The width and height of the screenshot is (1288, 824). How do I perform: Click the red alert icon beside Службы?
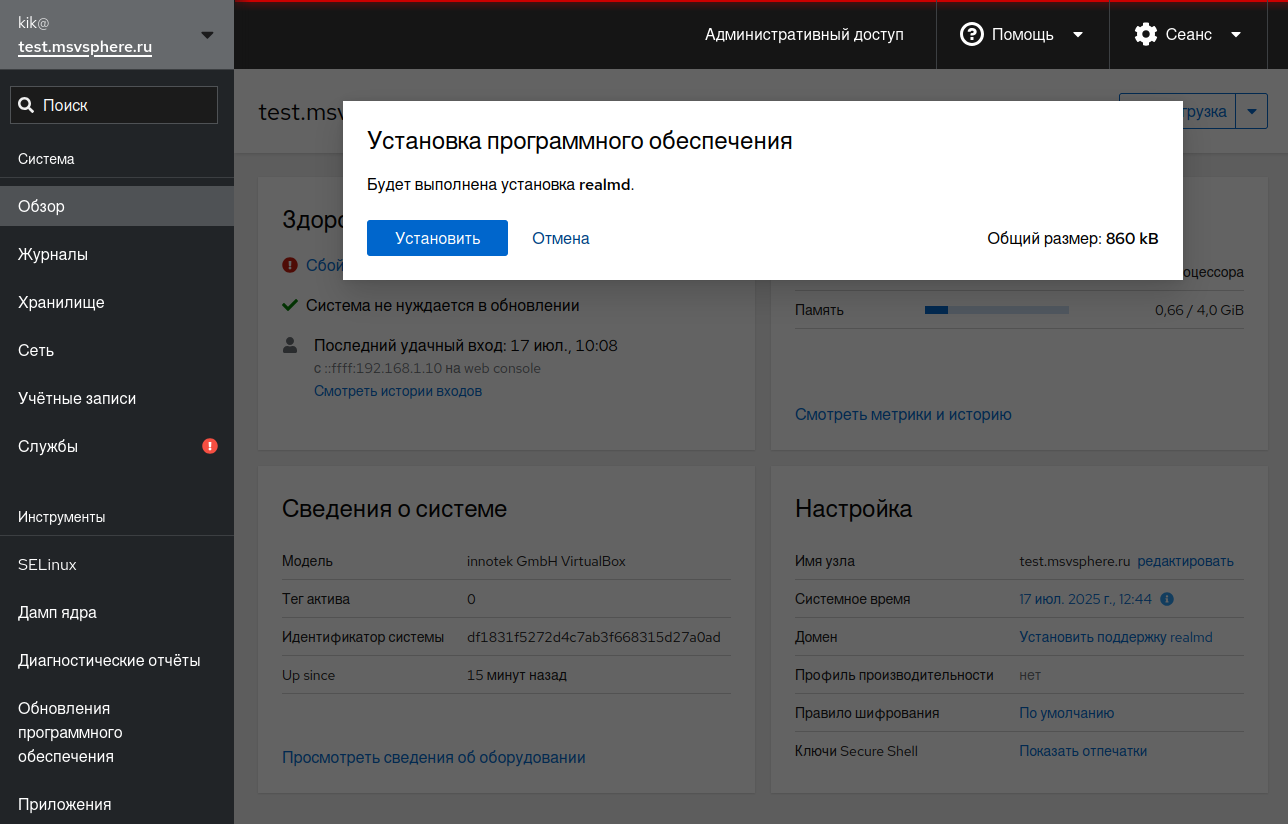[x=210, y=446]
